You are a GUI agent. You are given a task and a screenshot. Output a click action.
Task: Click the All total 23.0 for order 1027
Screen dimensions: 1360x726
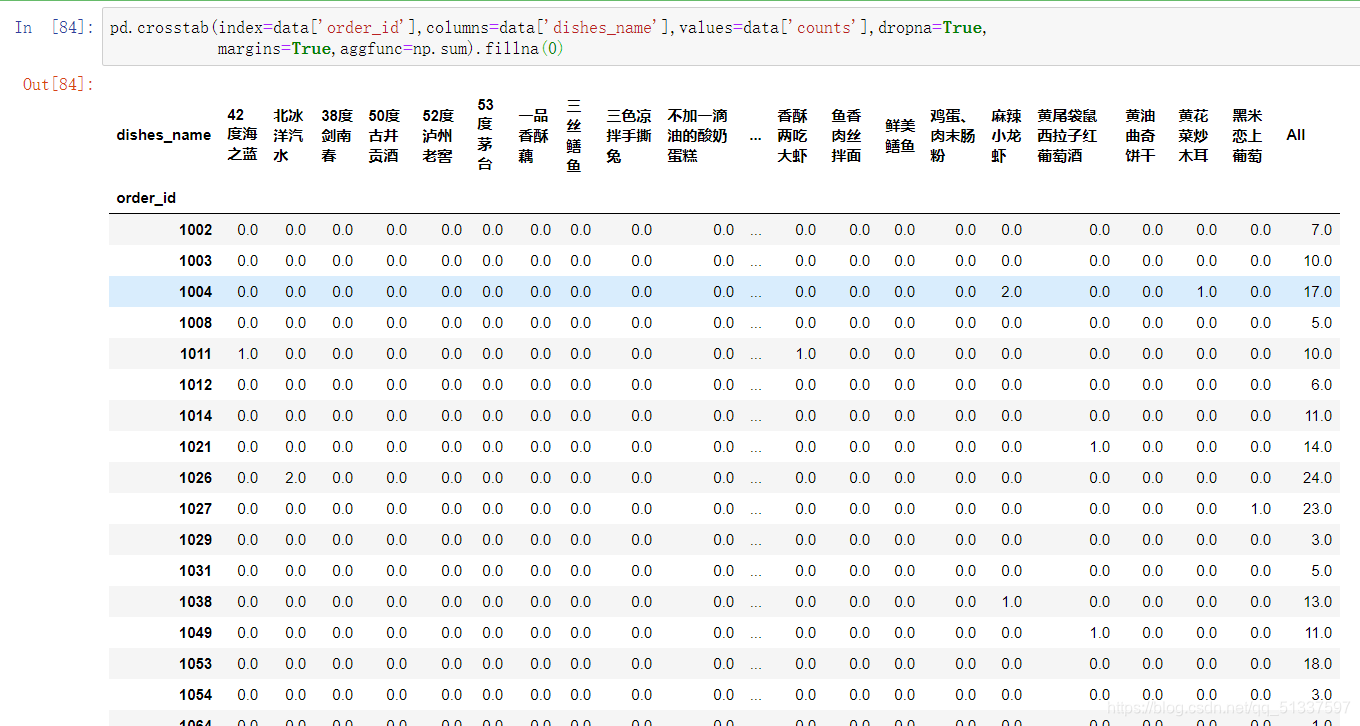[x=1318, y=509]
